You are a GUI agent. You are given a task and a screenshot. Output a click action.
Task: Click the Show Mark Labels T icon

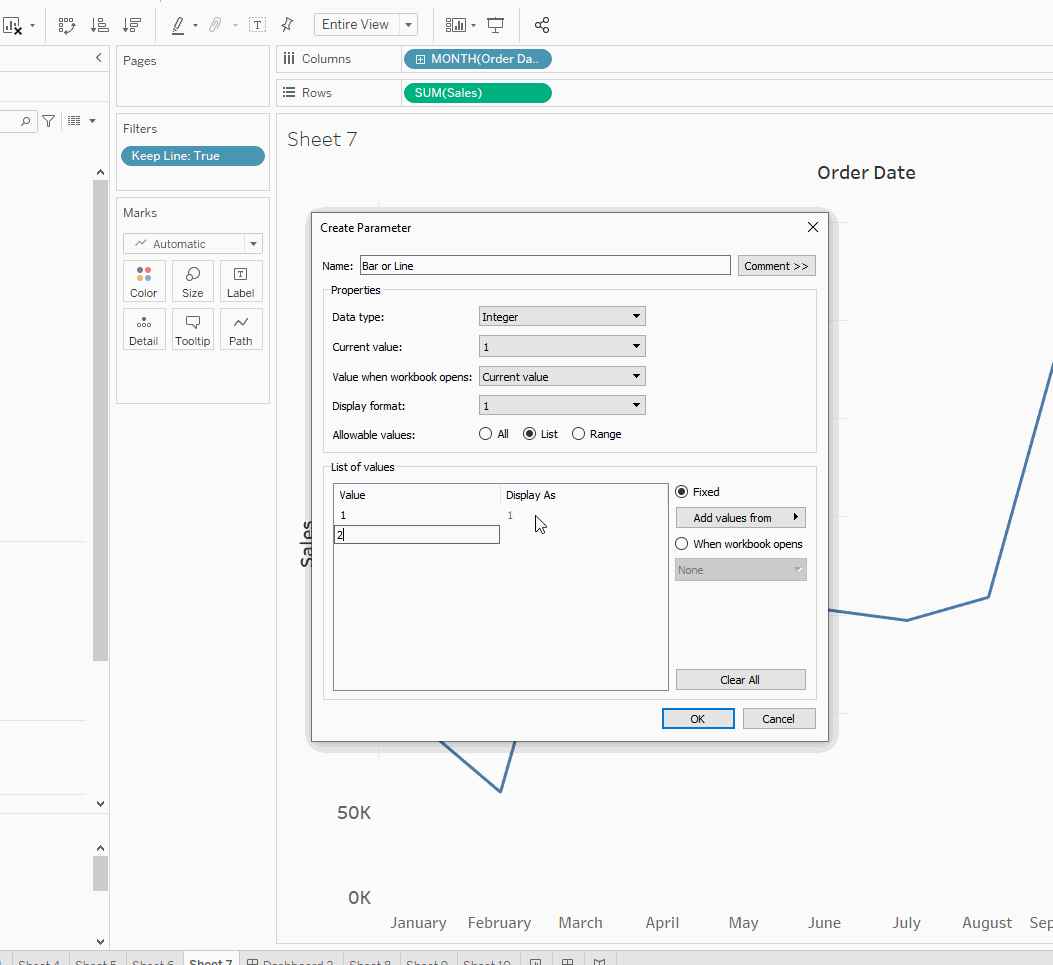point(257,26)
